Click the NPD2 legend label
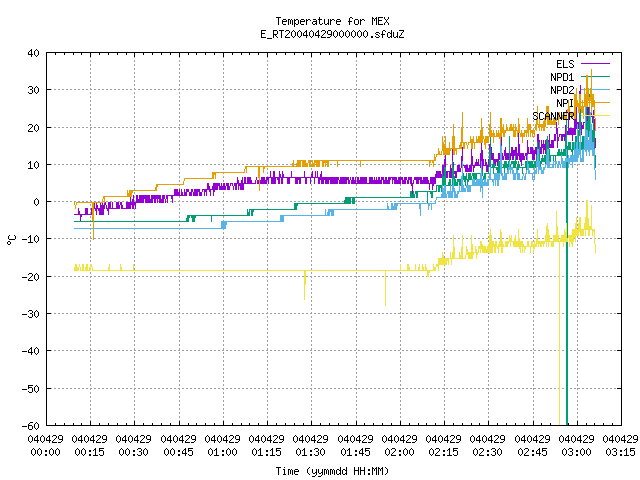This screenshot has width=640, height=480. pos(562,90)
